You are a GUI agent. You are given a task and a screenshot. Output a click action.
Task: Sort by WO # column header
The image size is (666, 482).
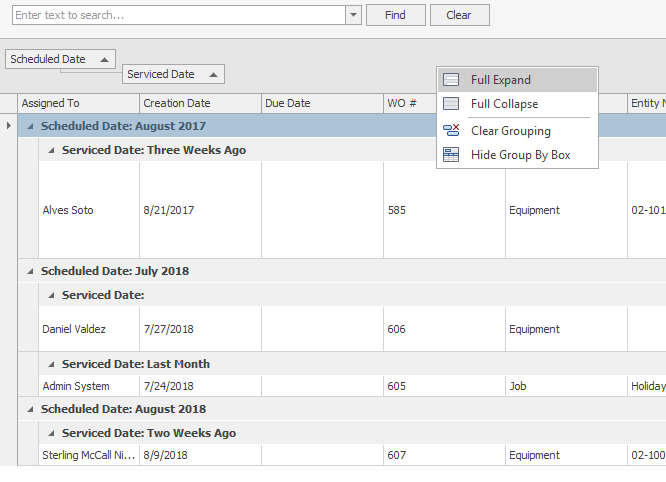409,103
